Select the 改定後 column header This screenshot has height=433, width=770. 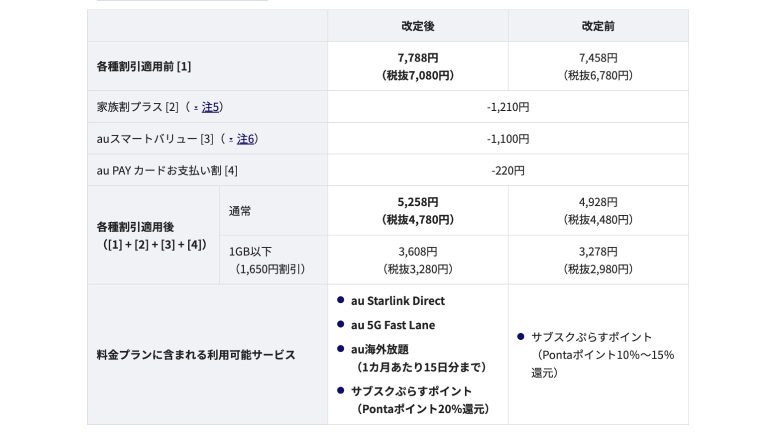[x=418, y=26]
